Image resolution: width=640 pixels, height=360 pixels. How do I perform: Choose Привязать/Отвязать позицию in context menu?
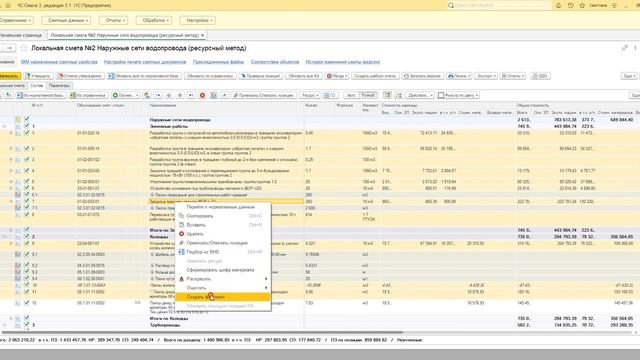(x=223, y=243)
